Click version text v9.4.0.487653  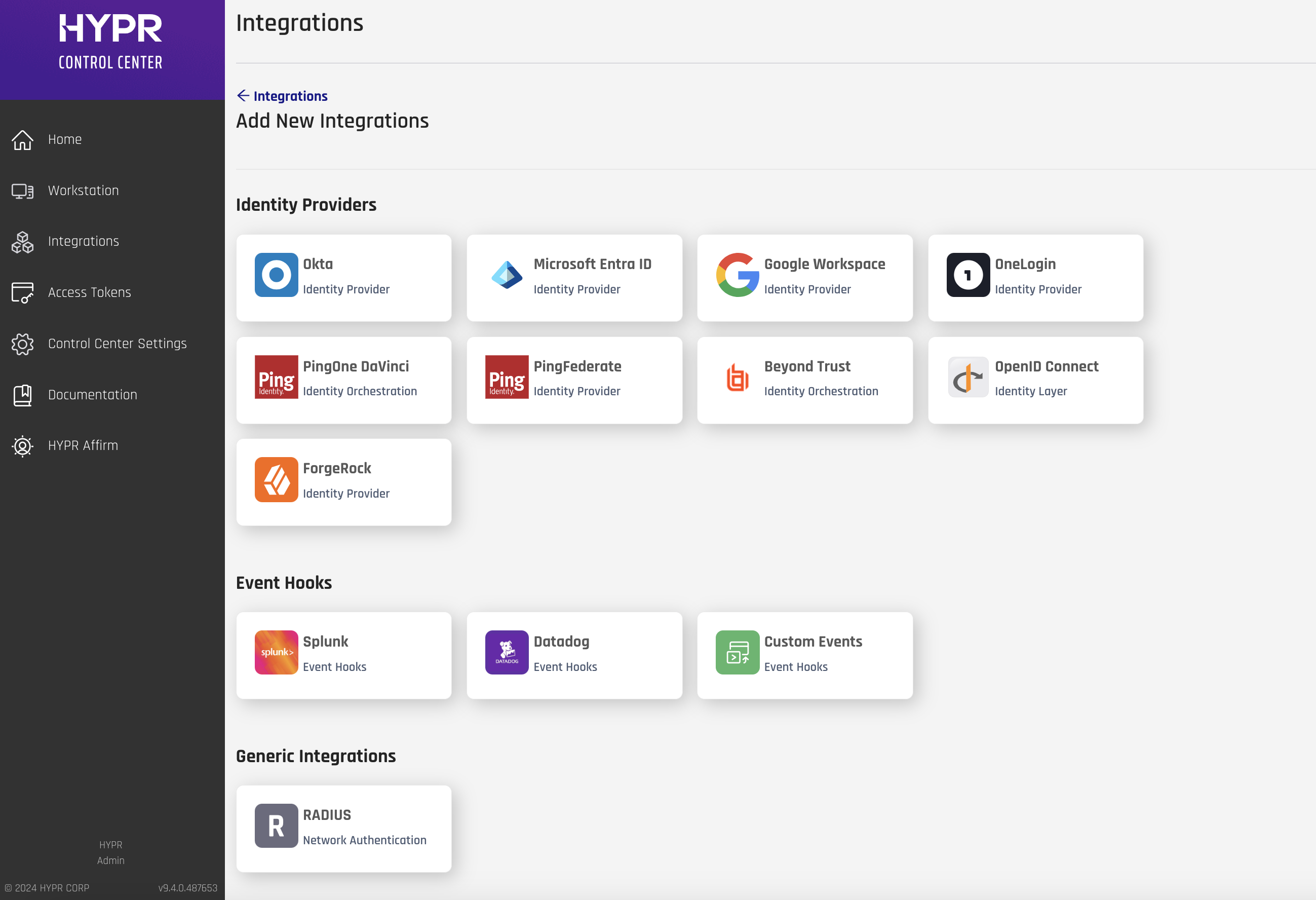[187, 887]
